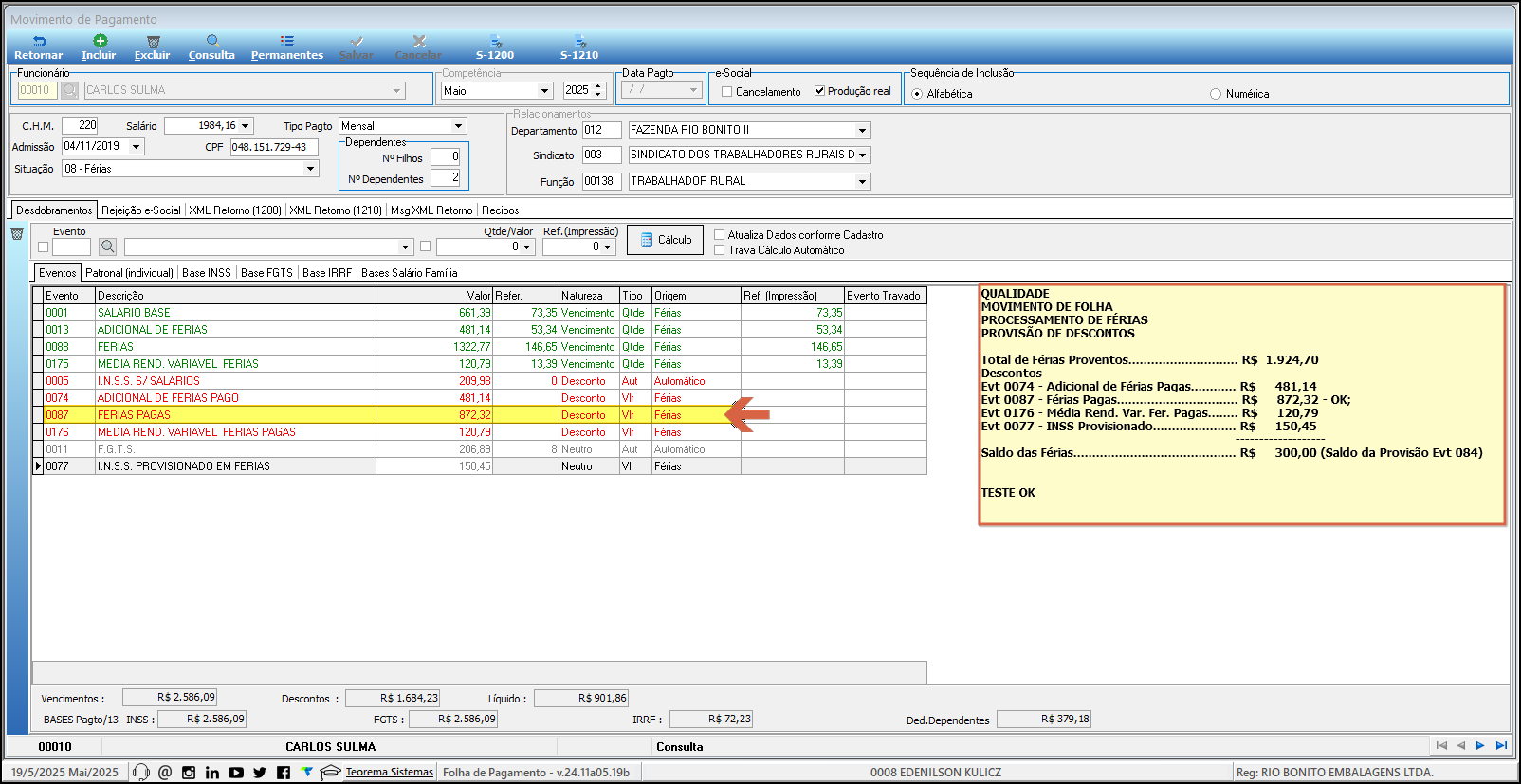Screen dimensions: 1521x784
Task: Expand the Sindicato dropdown
Action: pyautogui.click(x=863, y=155)
